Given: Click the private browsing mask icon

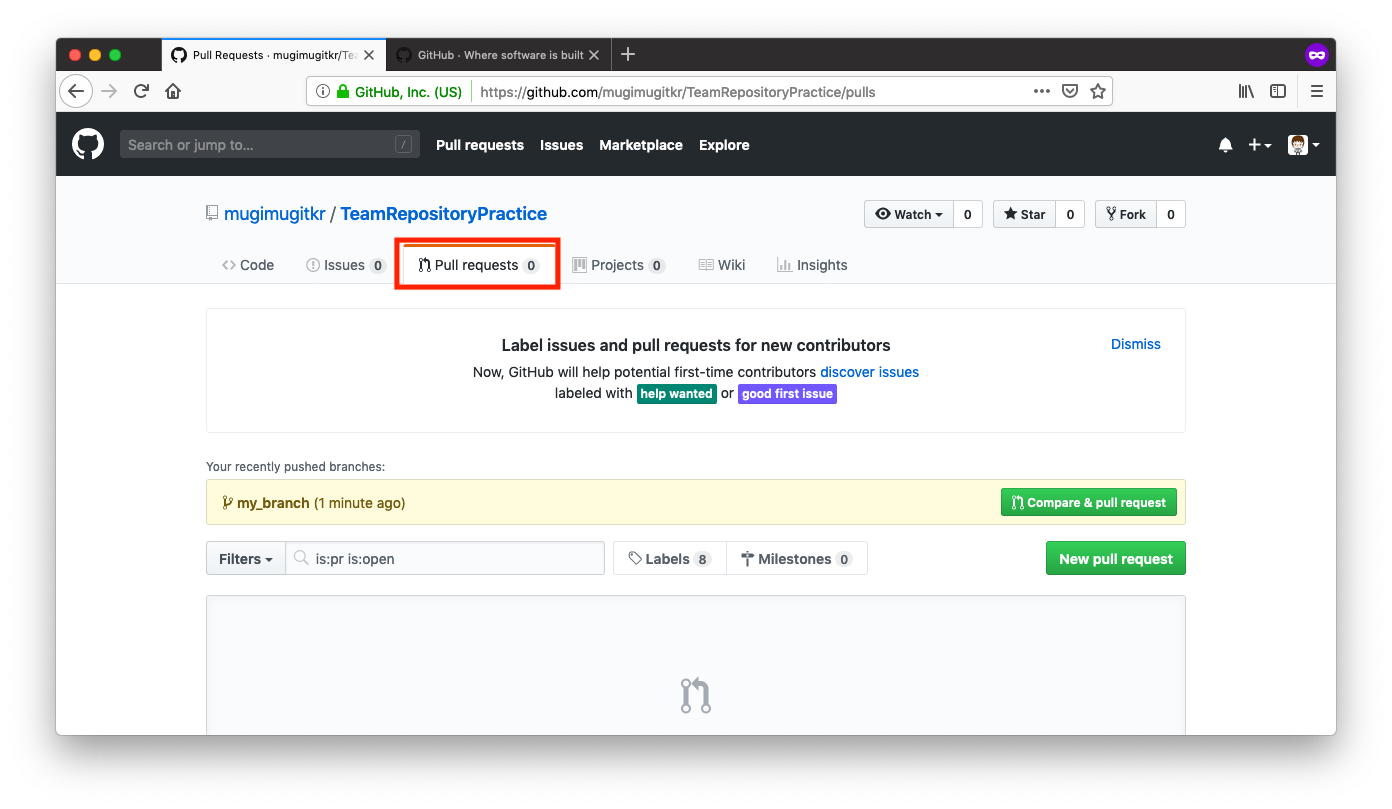Looking at the screenshot, I should tap(1316, 55).
